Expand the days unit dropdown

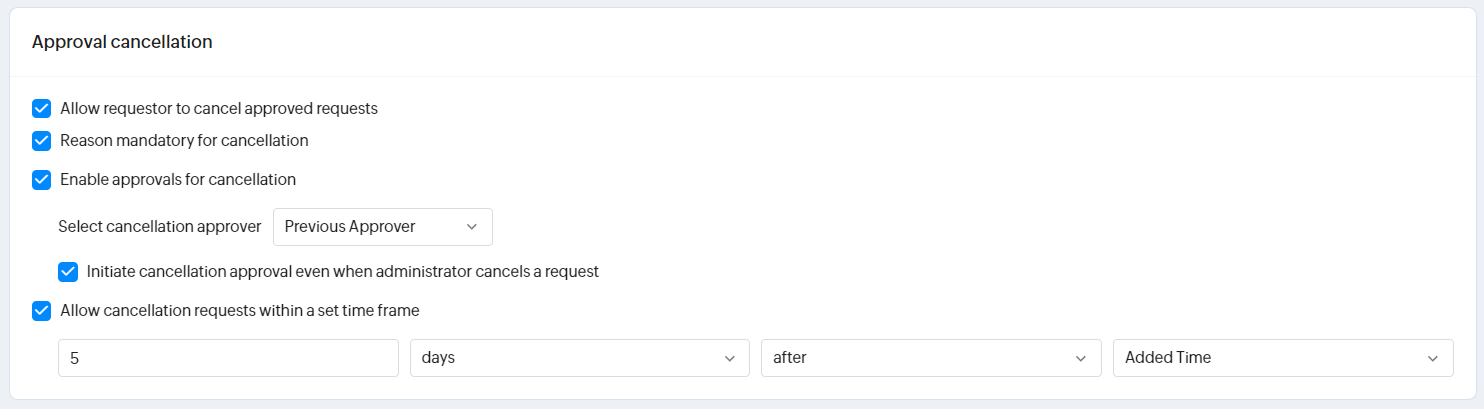(579, 358)
